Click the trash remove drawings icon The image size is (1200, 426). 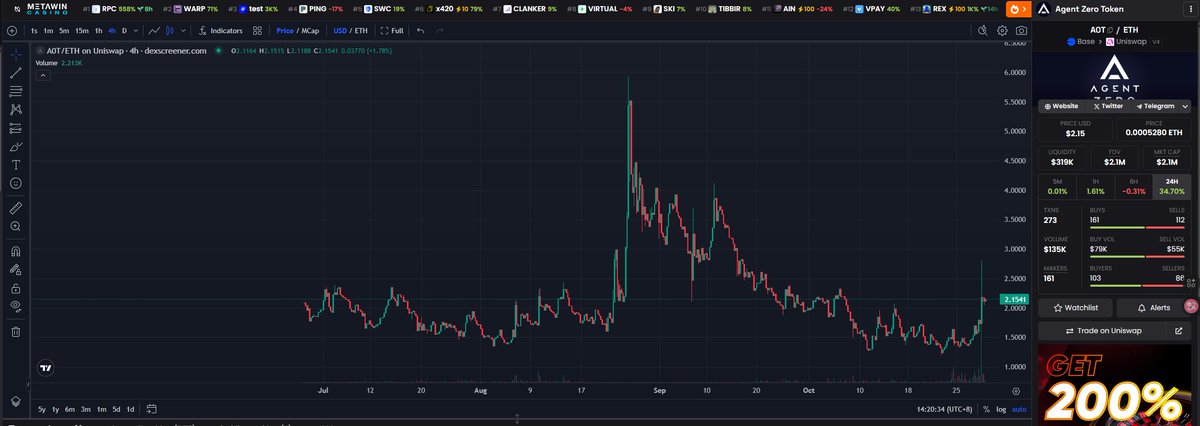tap(16, 331)
